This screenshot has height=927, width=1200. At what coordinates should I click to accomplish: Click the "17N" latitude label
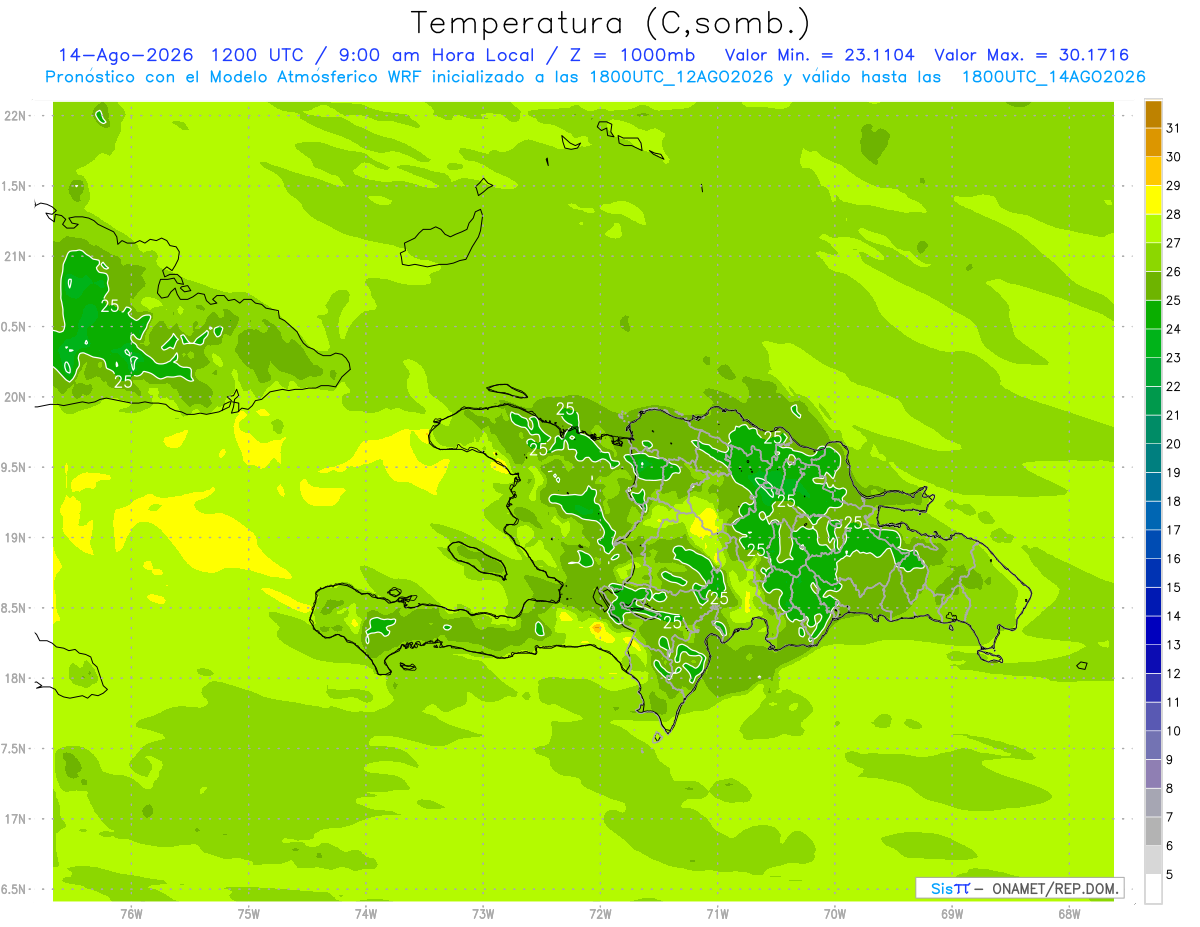coord(15,819)
